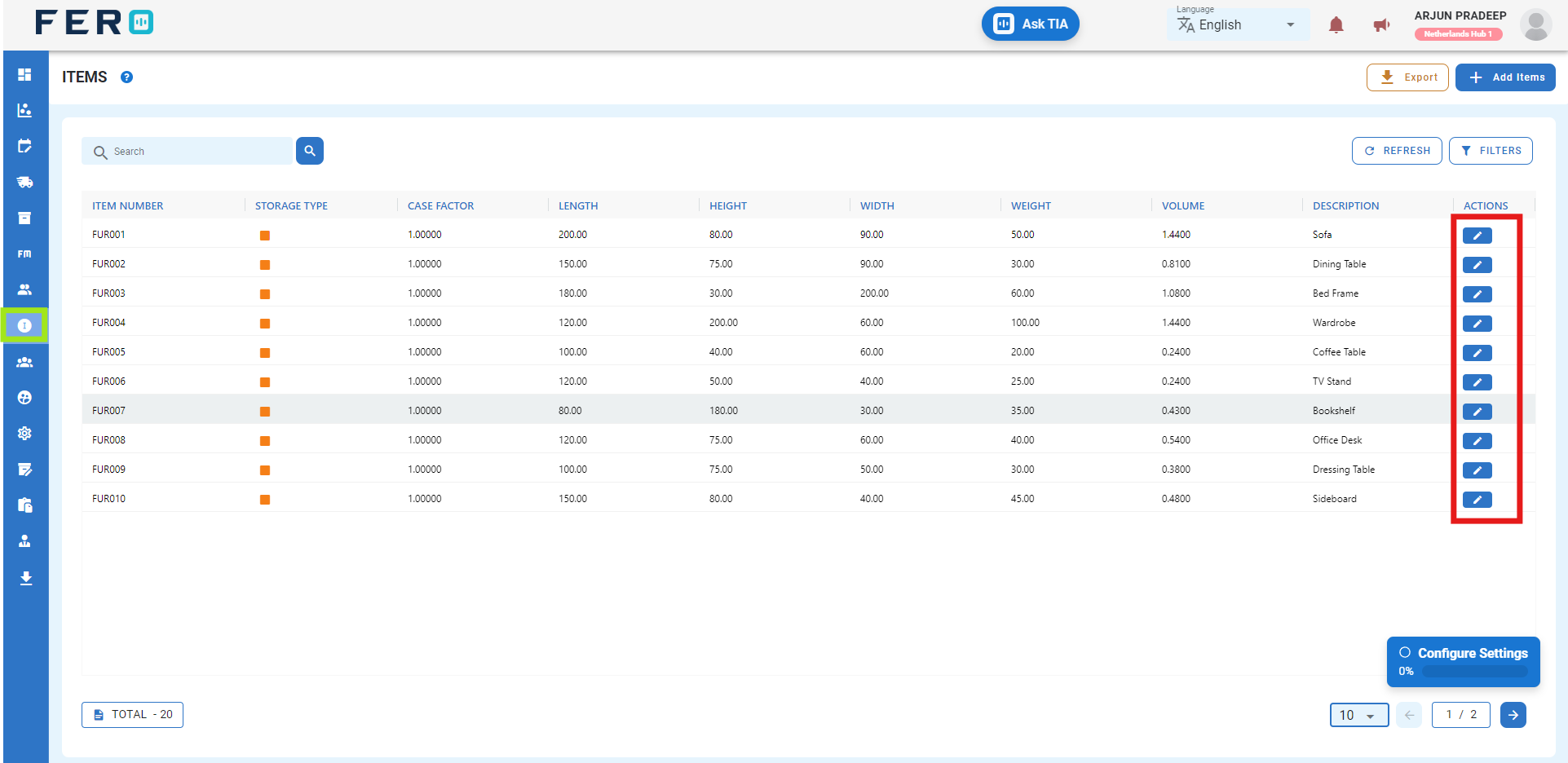Viewport: 1568px width, 763px height.
Task: Sort by STORAGE TYPE column
Action: (291, 206)
